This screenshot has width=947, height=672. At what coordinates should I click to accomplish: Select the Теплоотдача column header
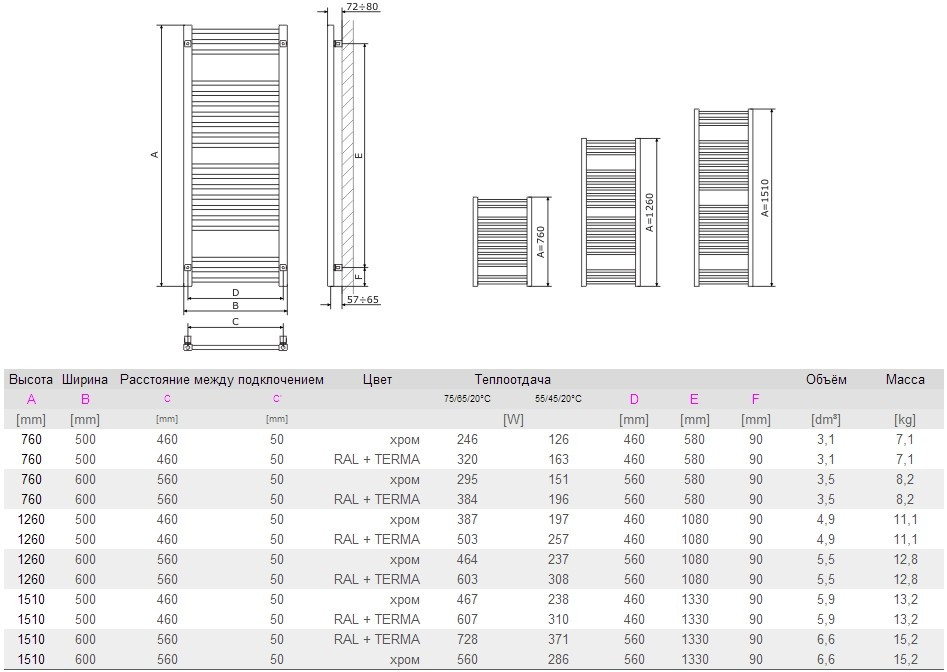(513, 380)
